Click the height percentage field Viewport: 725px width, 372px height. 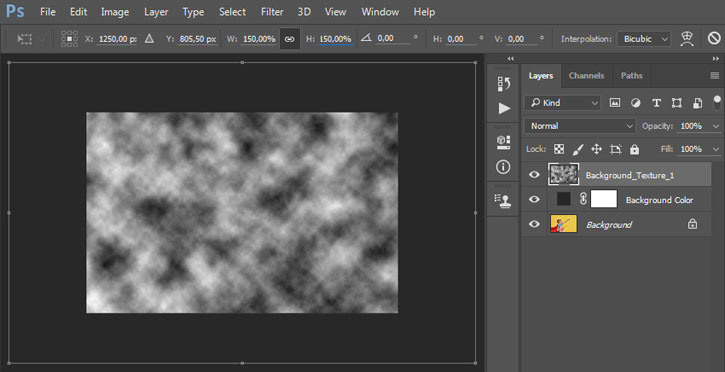(x=336, y=39)
